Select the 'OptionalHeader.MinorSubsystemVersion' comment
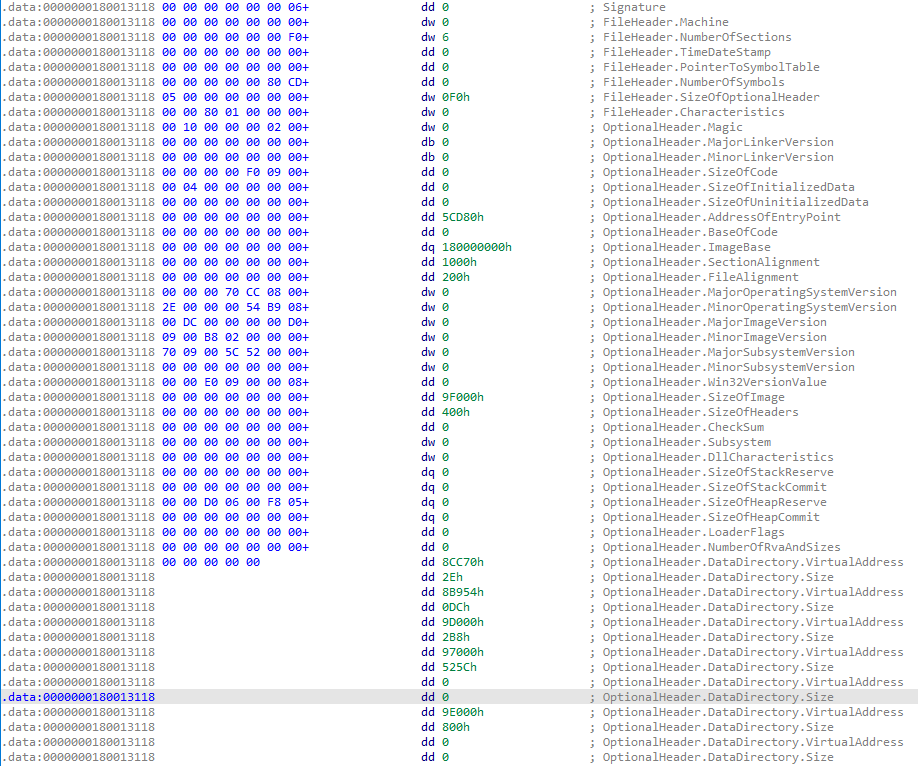The width and height of the screenshot is (918, 766). tap(729, 367)
